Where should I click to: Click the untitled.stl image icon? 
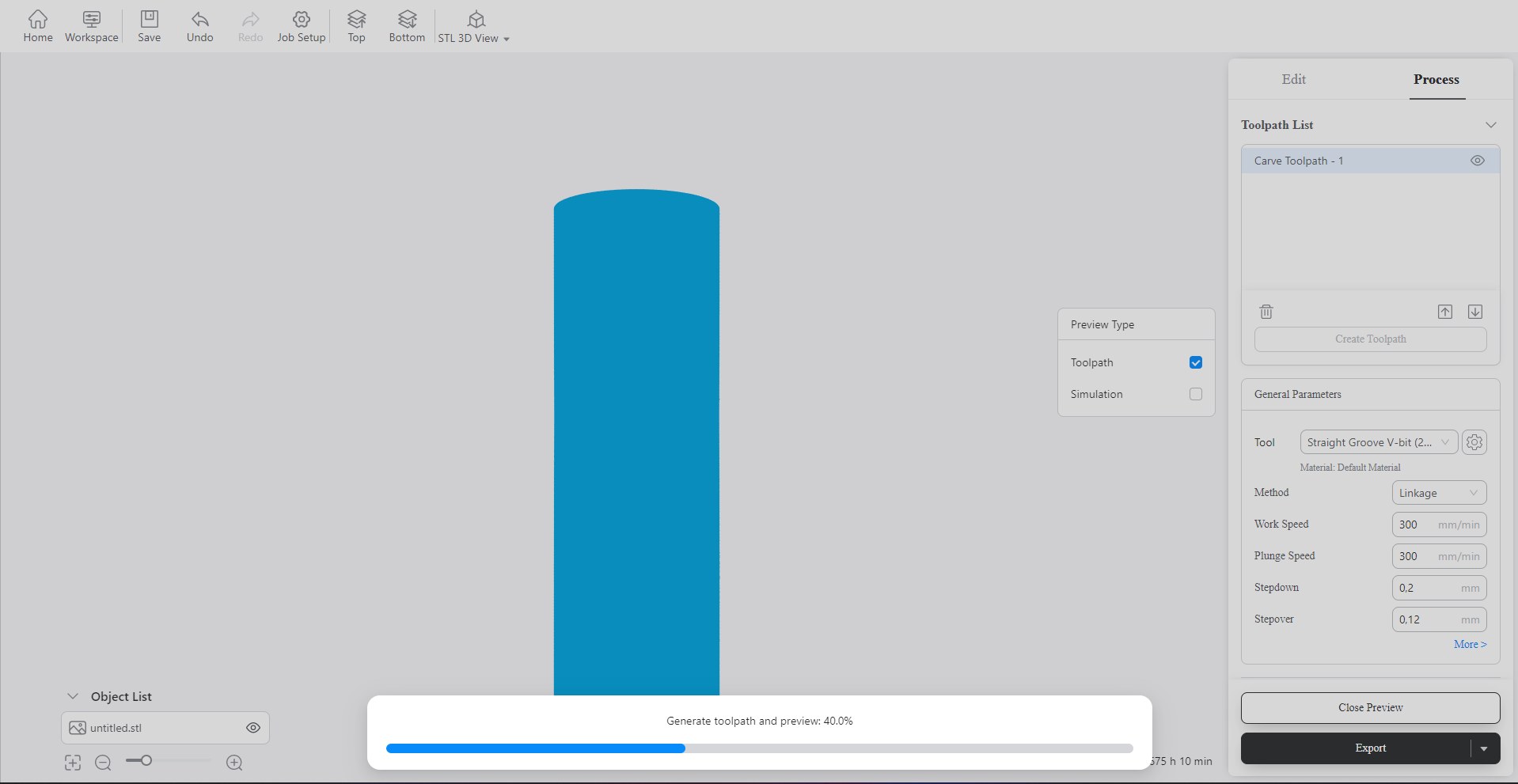tap(78, 728)
